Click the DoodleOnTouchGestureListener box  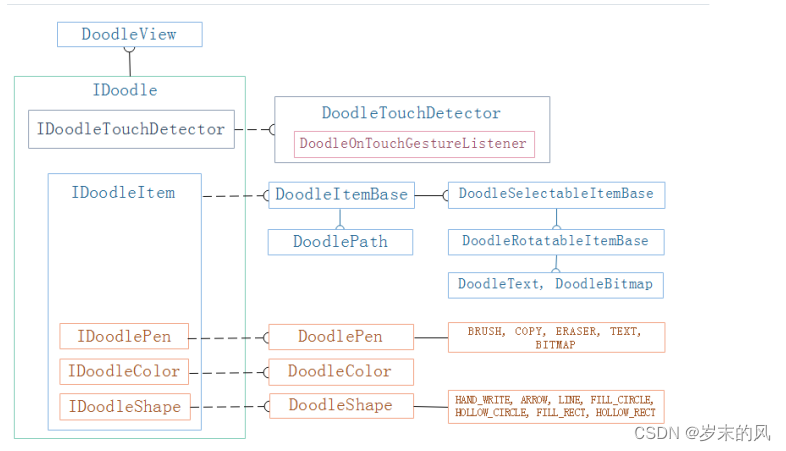click(x=414, y=144)
